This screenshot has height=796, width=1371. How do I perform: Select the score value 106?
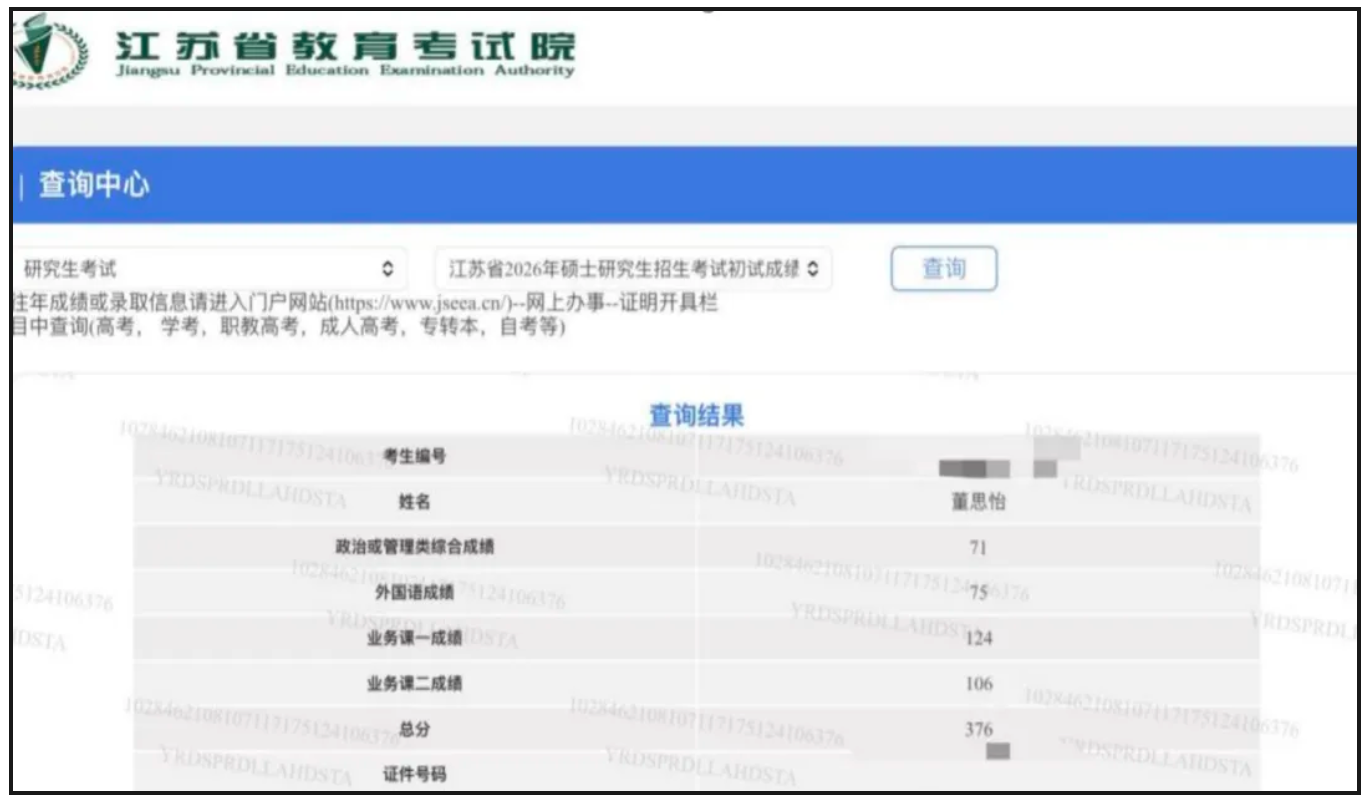(979, 684)
